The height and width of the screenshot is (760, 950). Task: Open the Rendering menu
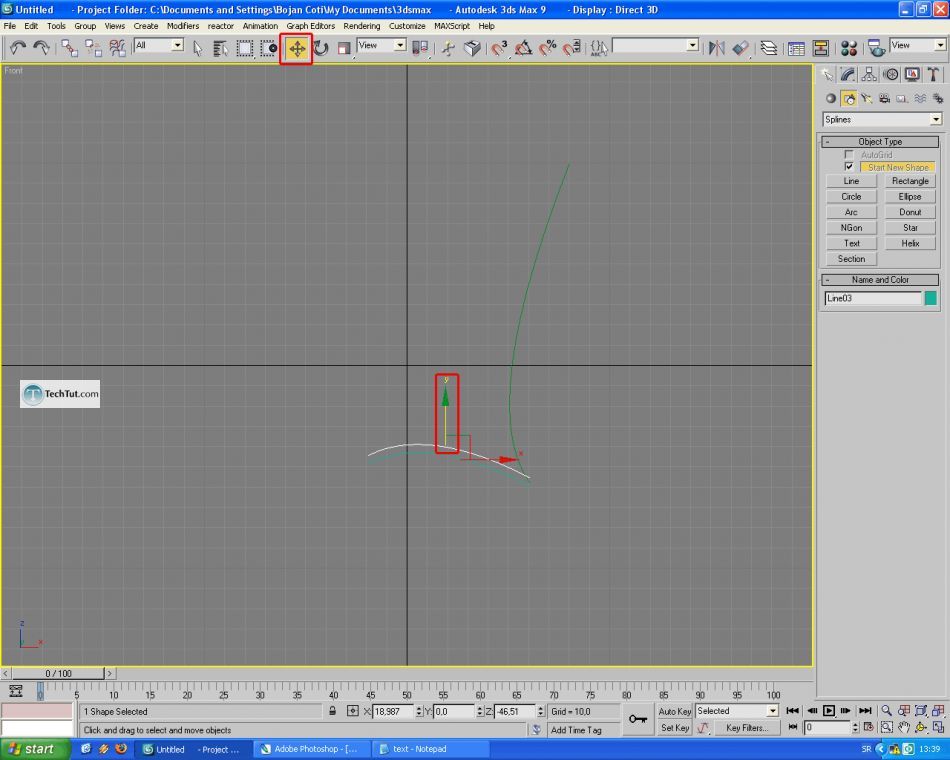(x=361, y=26)
